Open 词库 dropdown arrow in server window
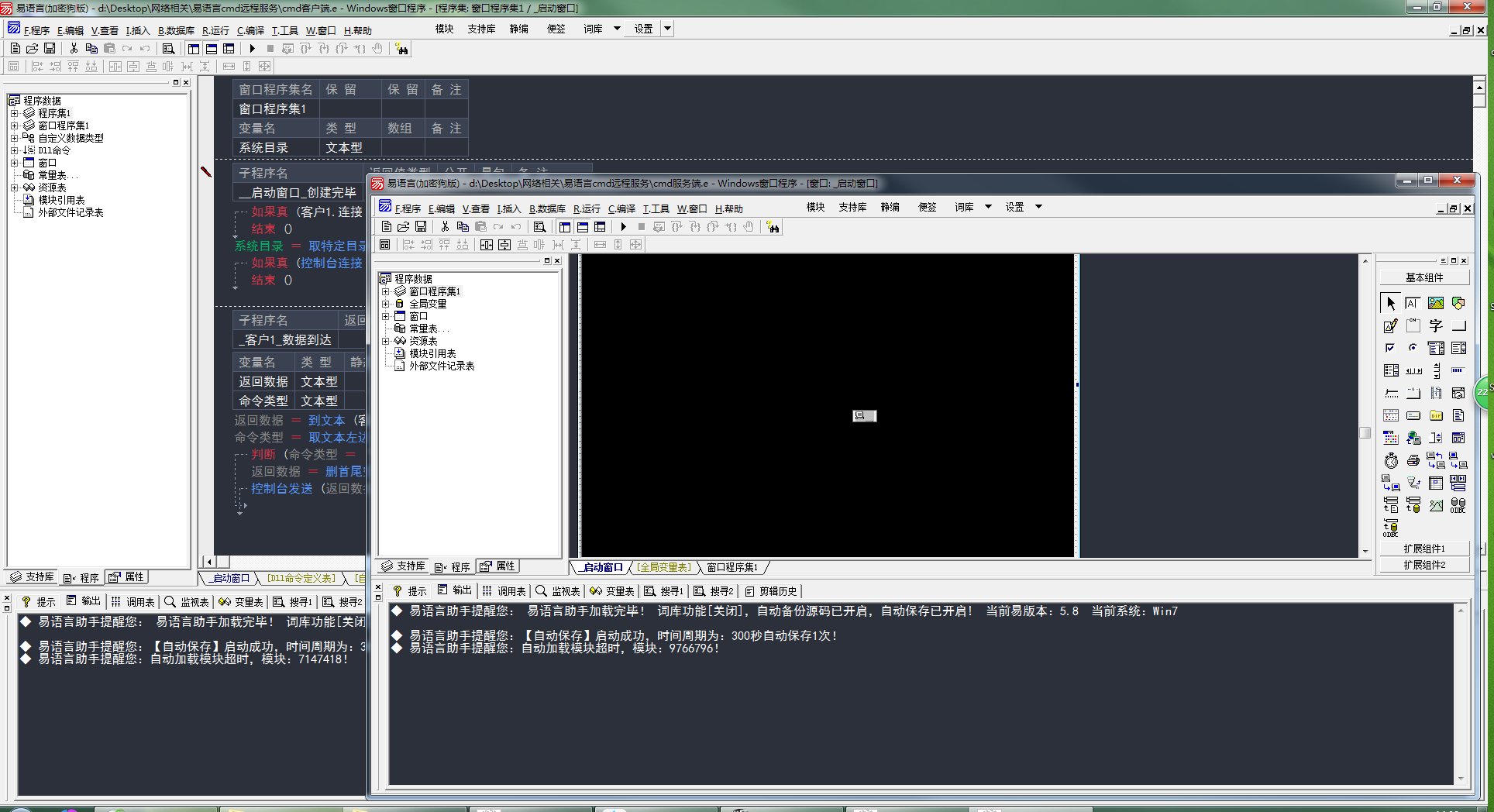Image resolution: width=1494 pixels, height=812 pixels. (x=988, y=207)
